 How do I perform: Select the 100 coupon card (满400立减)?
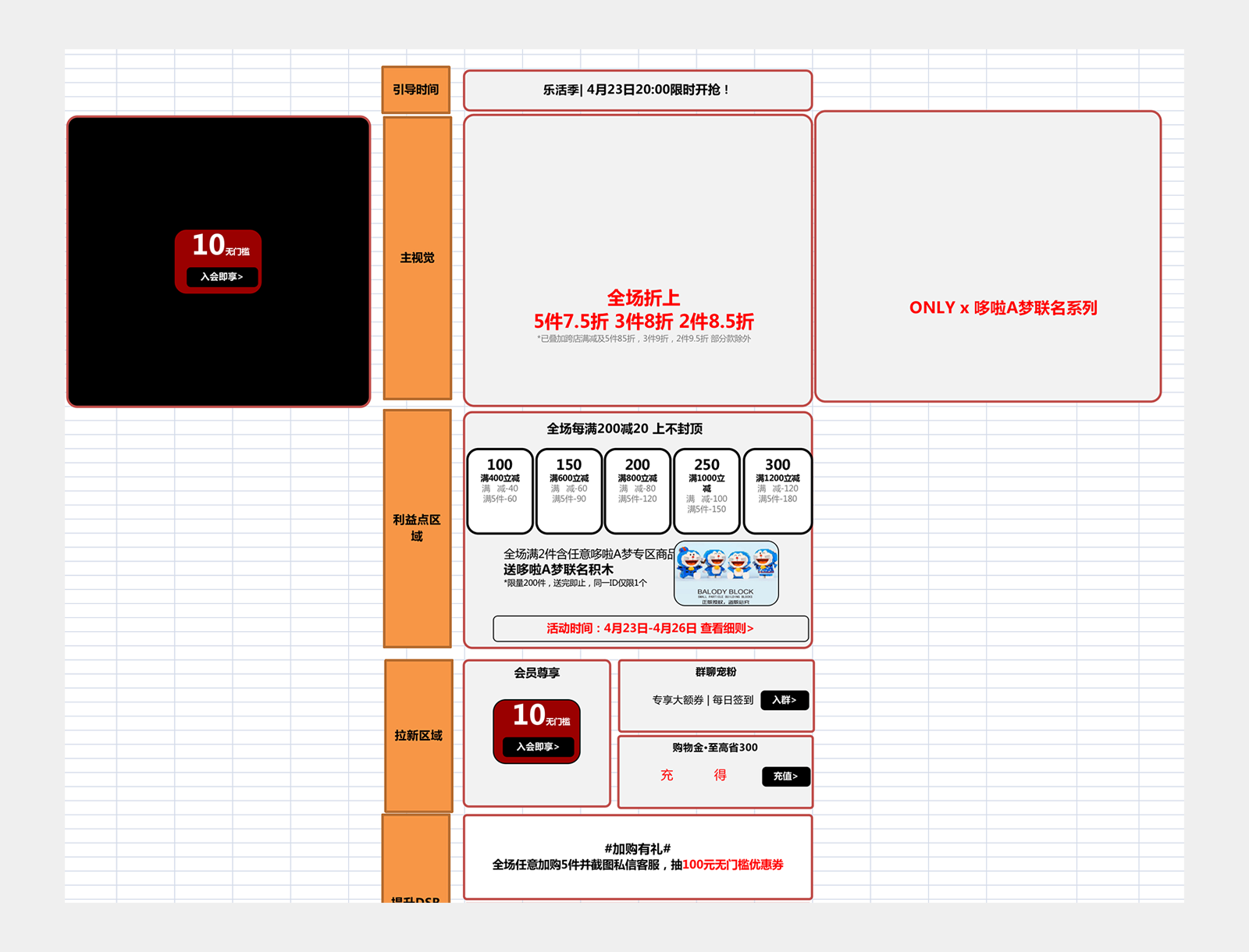pyautogui.click(x=500, y=491)
